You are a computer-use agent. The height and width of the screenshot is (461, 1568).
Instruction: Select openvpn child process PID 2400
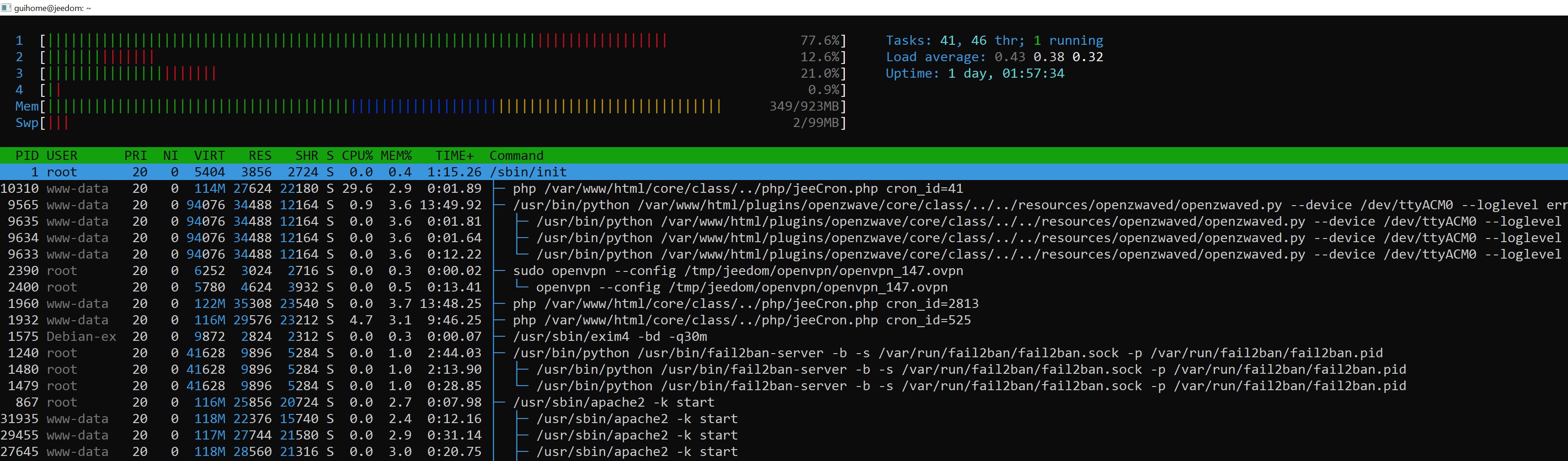pos(784,287)
